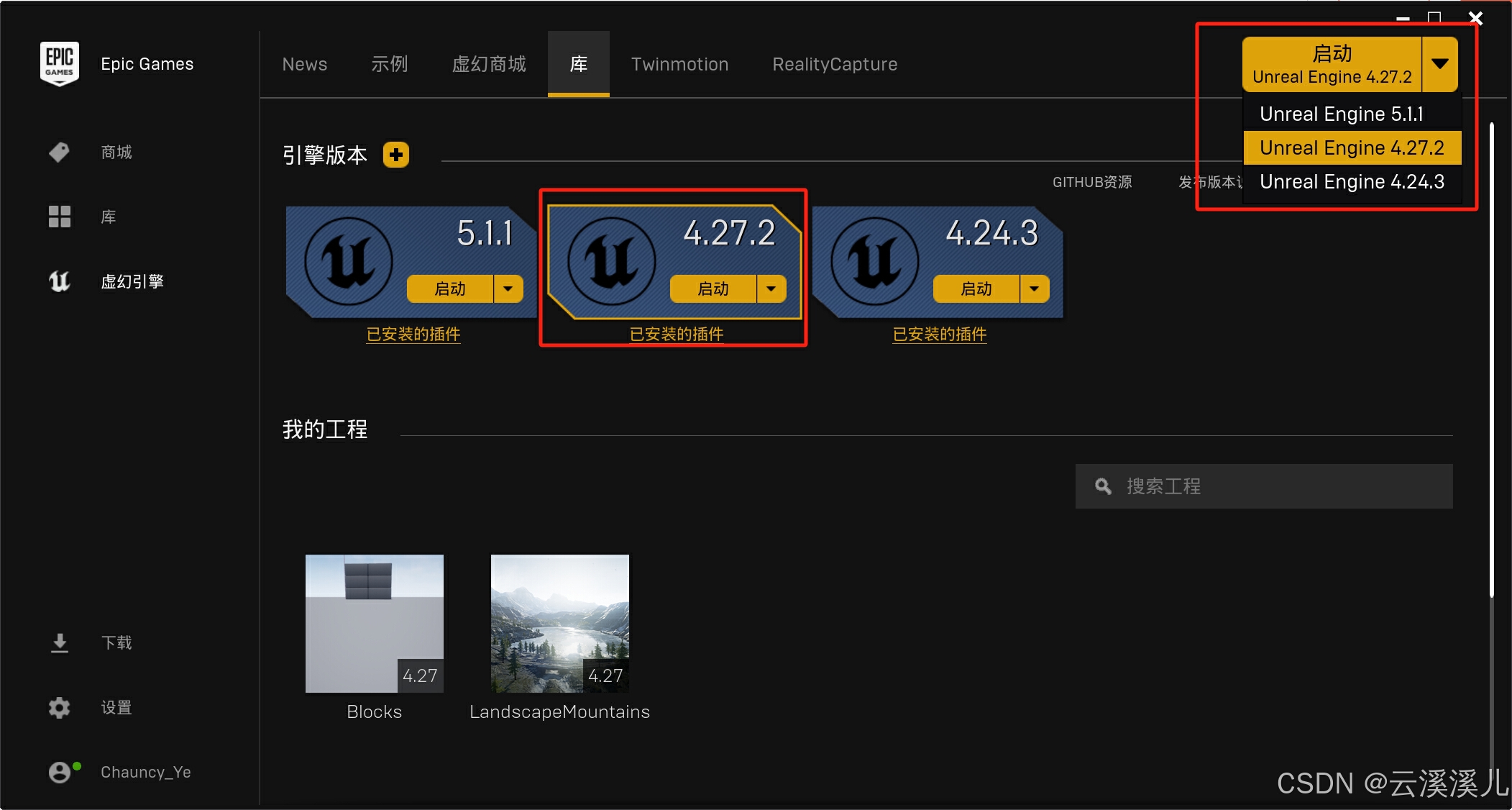Open the Library (库) grid icon in sidebar
Viewport: 1512px width, 810px height.
59,217
